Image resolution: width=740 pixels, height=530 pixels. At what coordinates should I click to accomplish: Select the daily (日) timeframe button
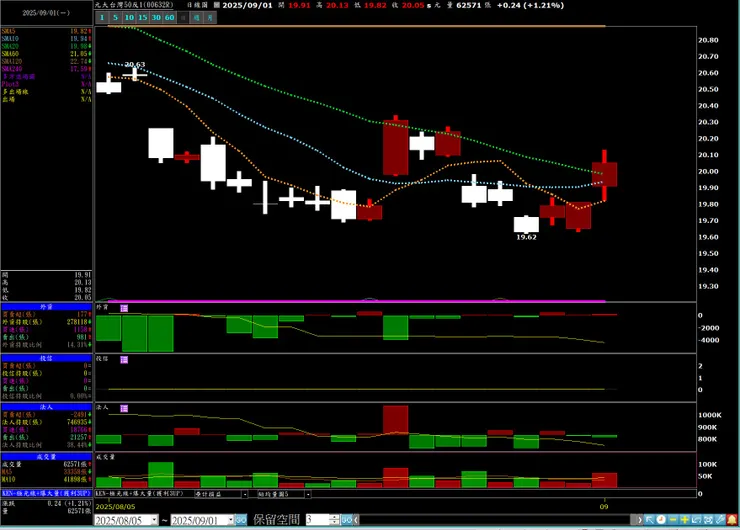point(183,17)
